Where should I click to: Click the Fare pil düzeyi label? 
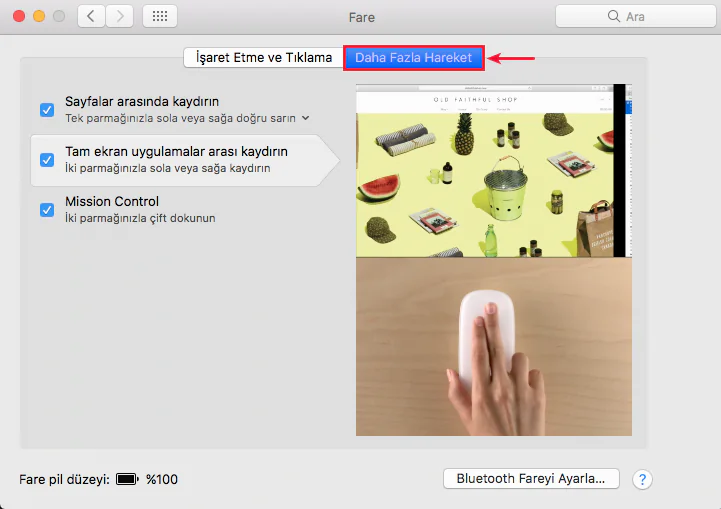[64, 480]
